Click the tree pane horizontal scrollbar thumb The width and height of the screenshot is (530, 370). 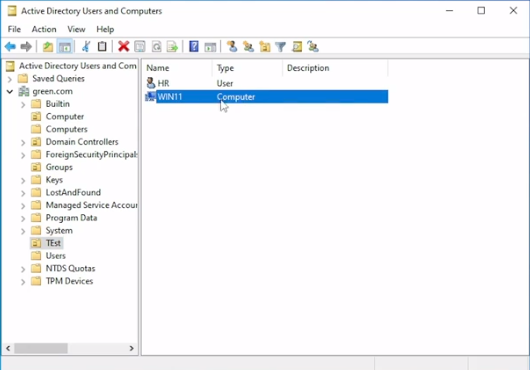point(41,348)
